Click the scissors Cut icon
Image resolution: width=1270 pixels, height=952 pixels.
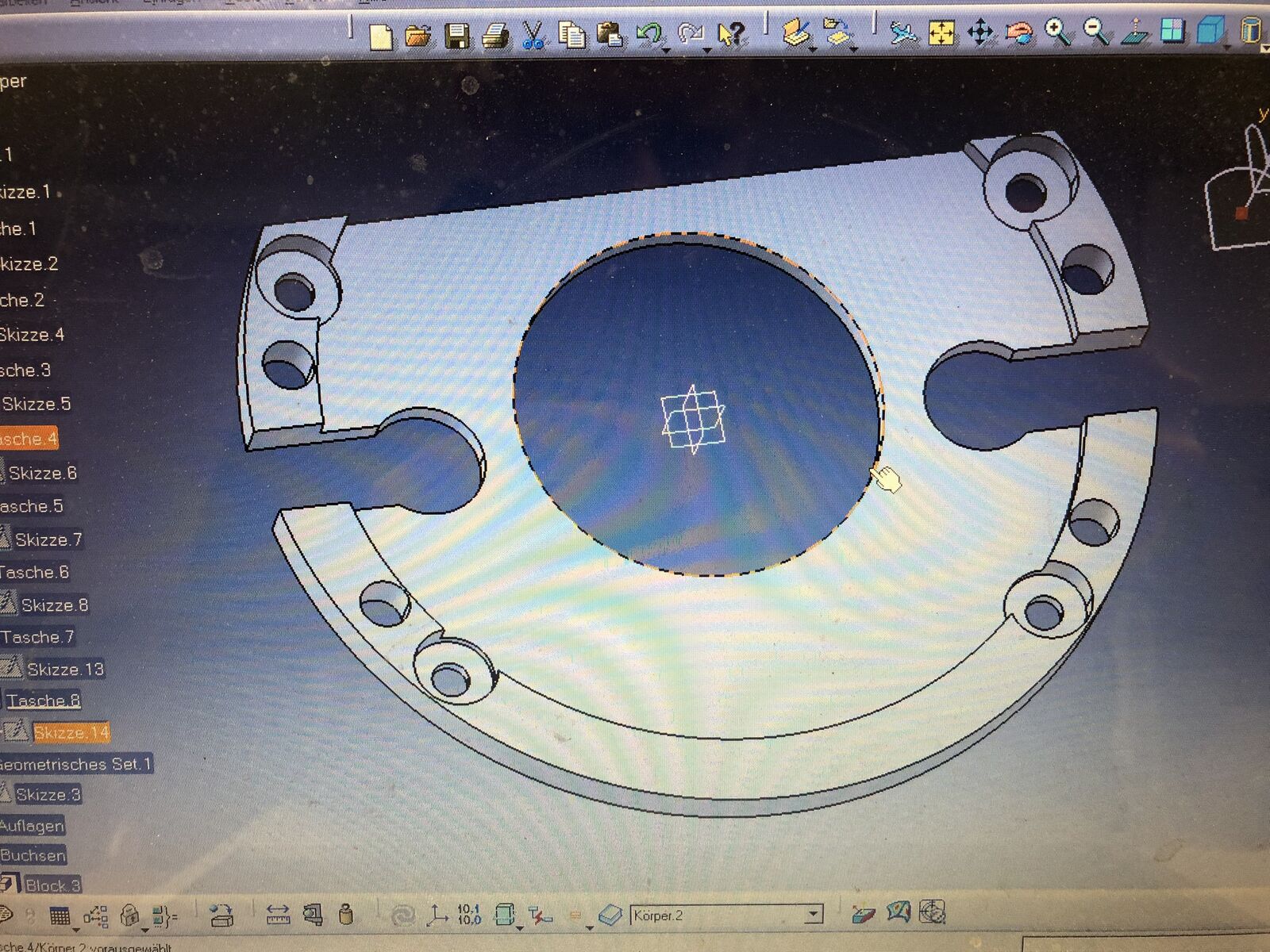533,36
